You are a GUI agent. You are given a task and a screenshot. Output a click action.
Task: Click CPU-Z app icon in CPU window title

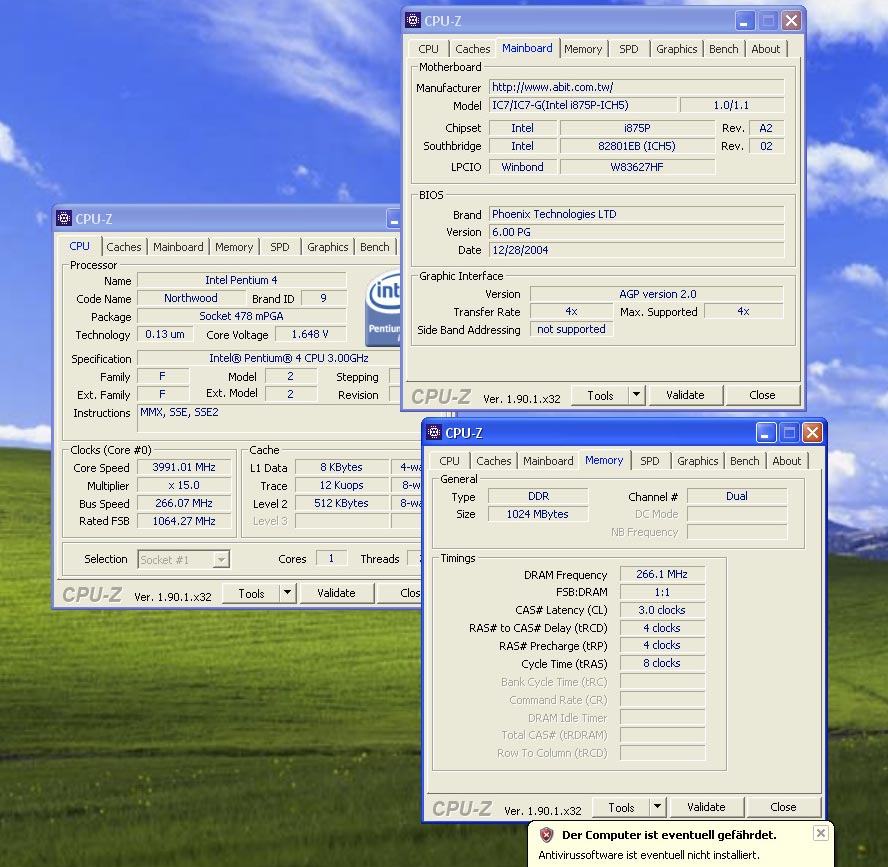point(64,218)
